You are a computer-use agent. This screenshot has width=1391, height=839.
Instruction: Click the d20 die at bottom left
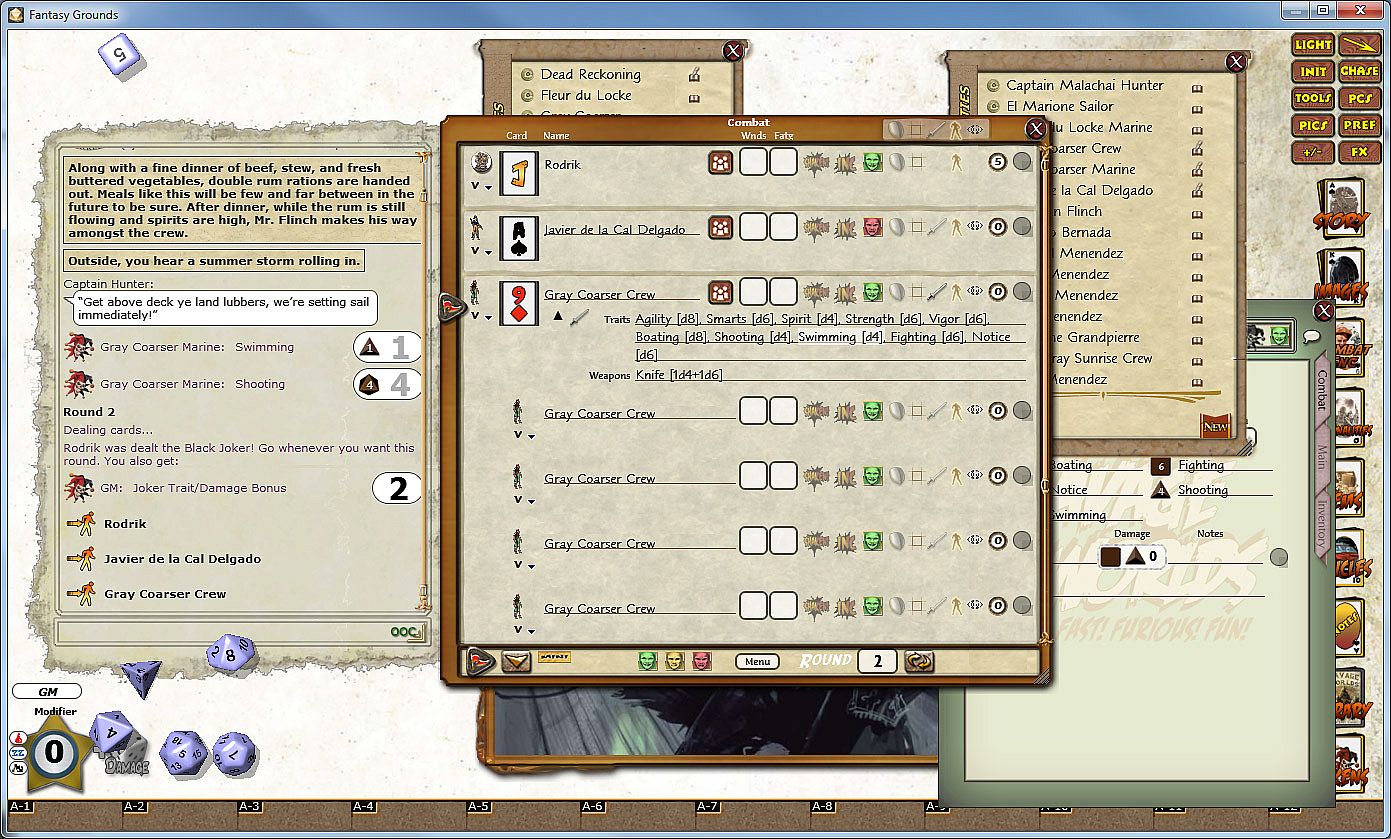click(x=184, y=754)
